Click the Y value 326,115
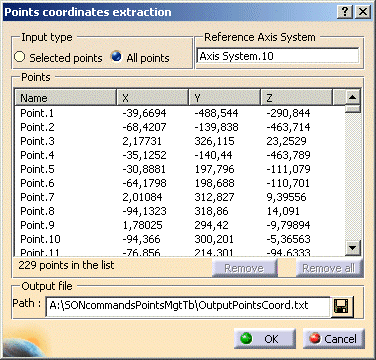The width and height of the screenshot is (376, 360). pos(215,141)
